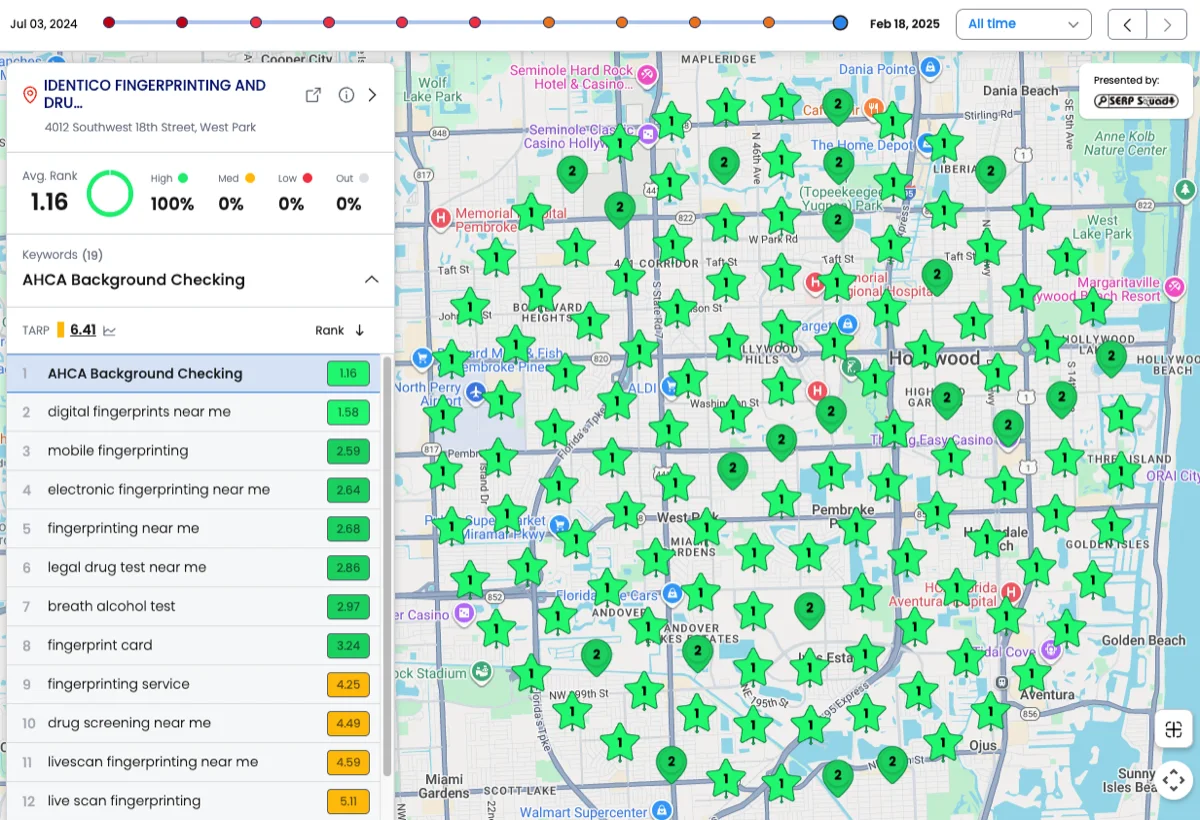Click the High 100% legend item
The width and height of the screenshot is (1200, 820).
coord(172,192)
